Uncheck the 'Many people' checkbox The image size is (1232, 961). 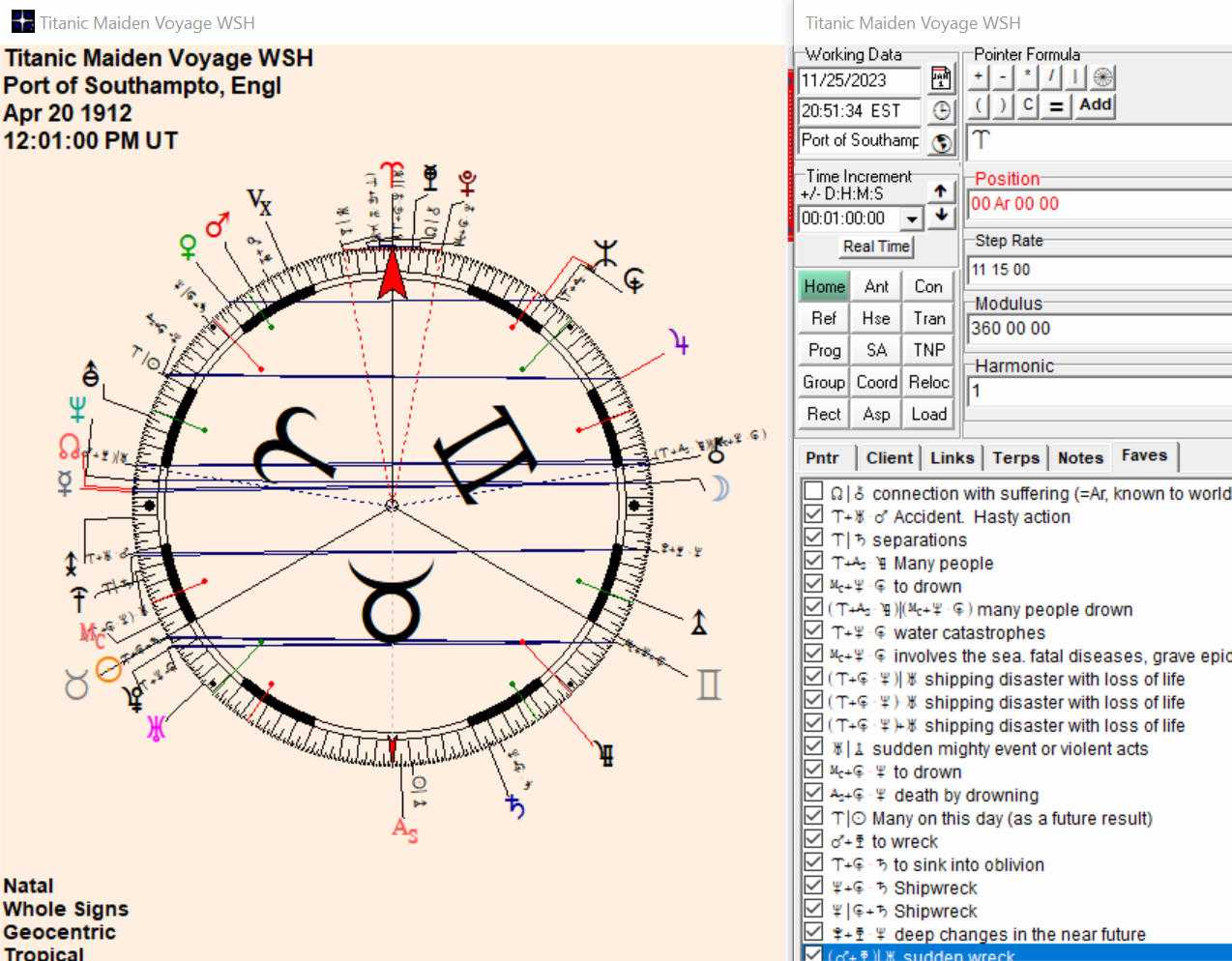point(814,561)
